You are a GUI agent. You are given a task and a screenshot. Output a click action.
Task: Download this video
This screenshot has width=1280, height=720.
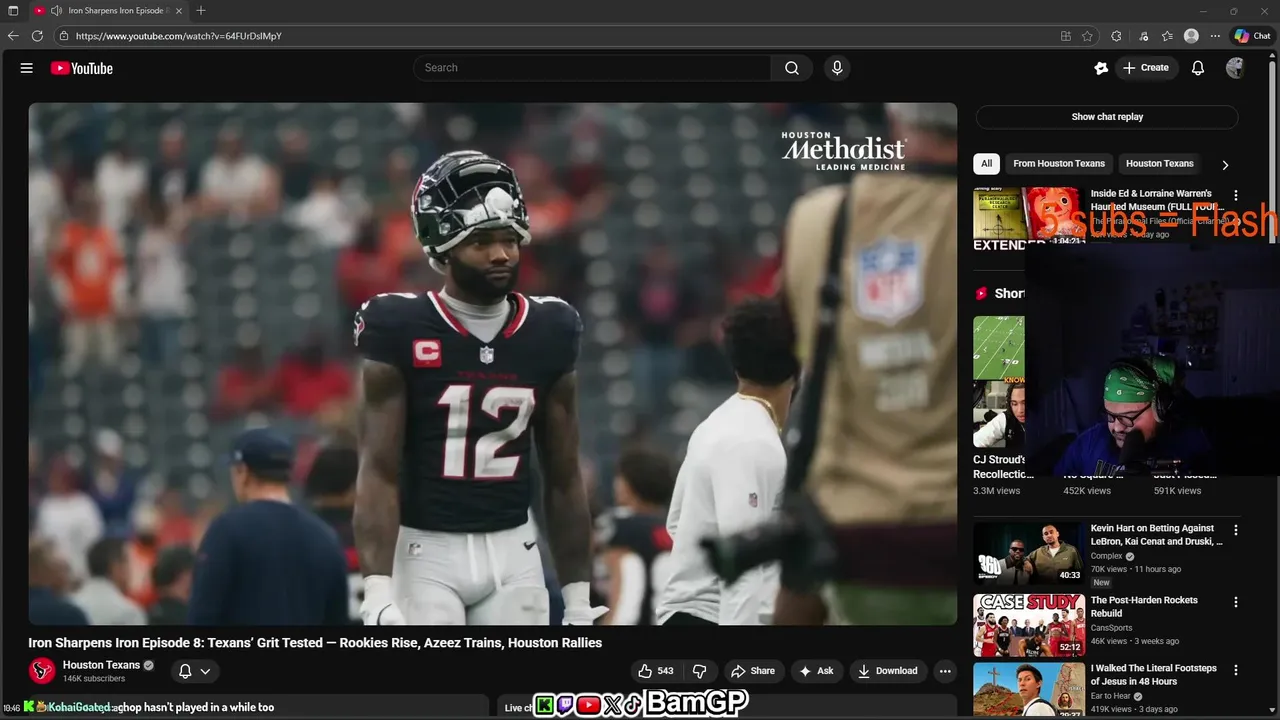pos(888,671)
